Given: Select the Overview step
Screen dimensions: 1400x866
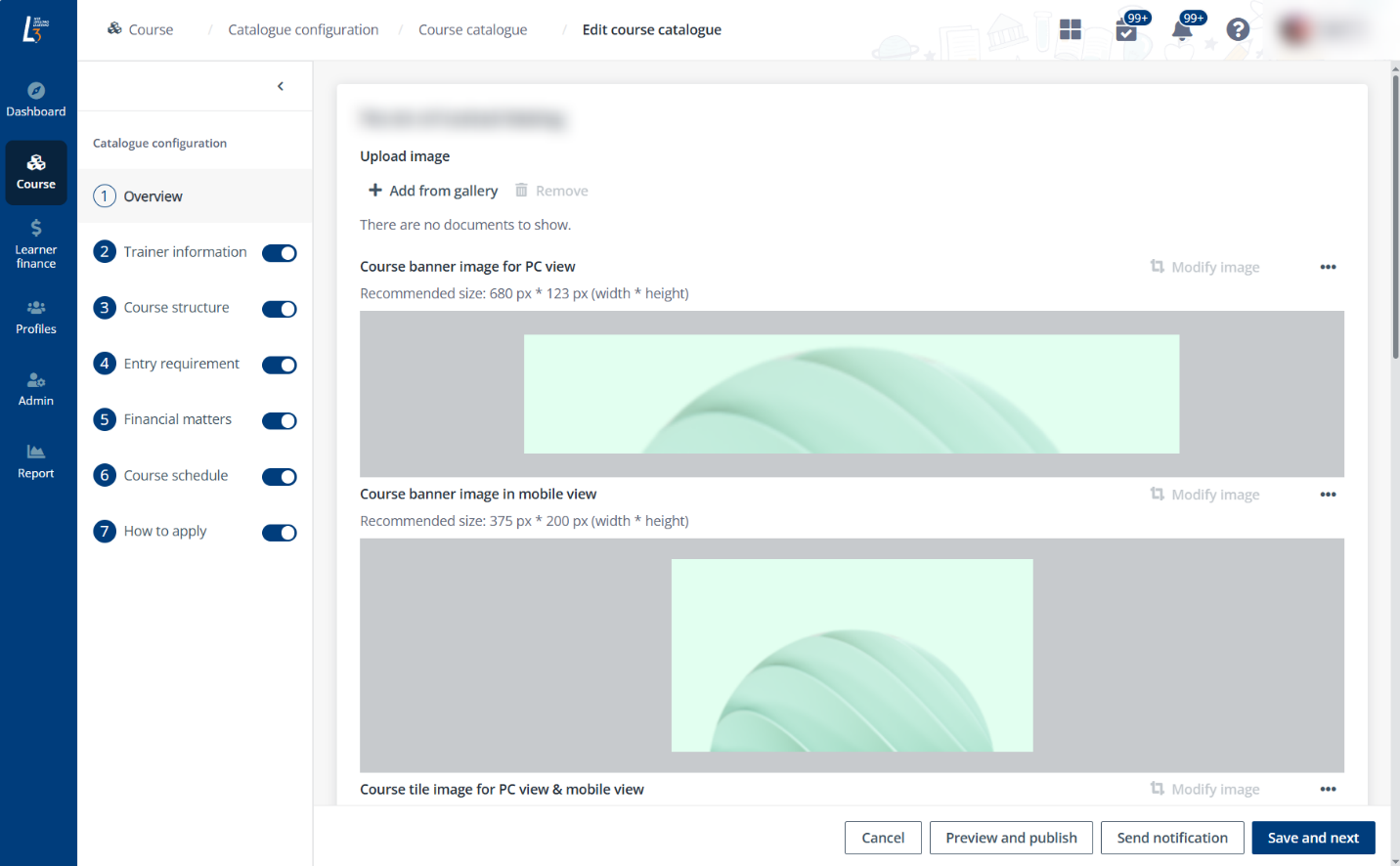Looking at the screenshot, I should point(153,196).
